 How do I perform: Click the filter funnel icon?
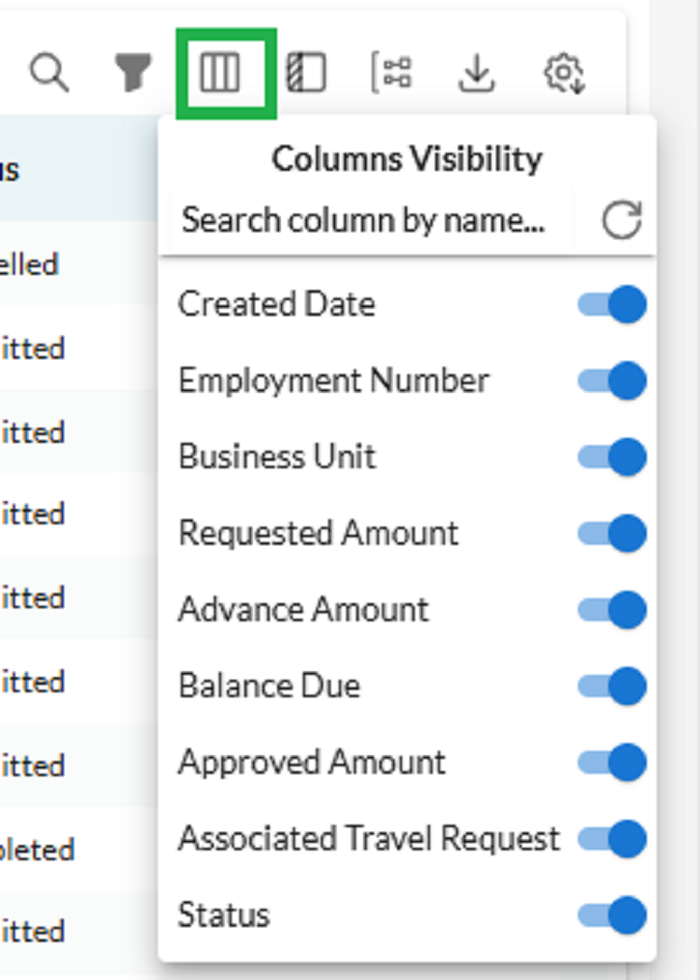tap(133, 72)
